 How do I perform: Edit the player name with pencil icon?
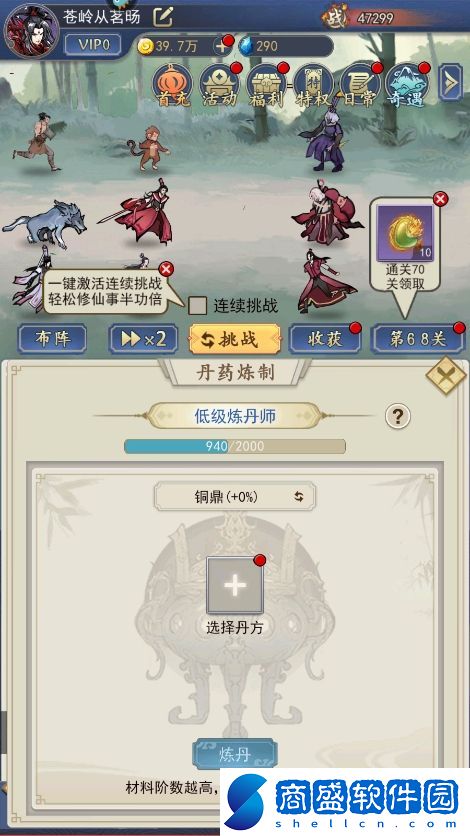point(163,17)
